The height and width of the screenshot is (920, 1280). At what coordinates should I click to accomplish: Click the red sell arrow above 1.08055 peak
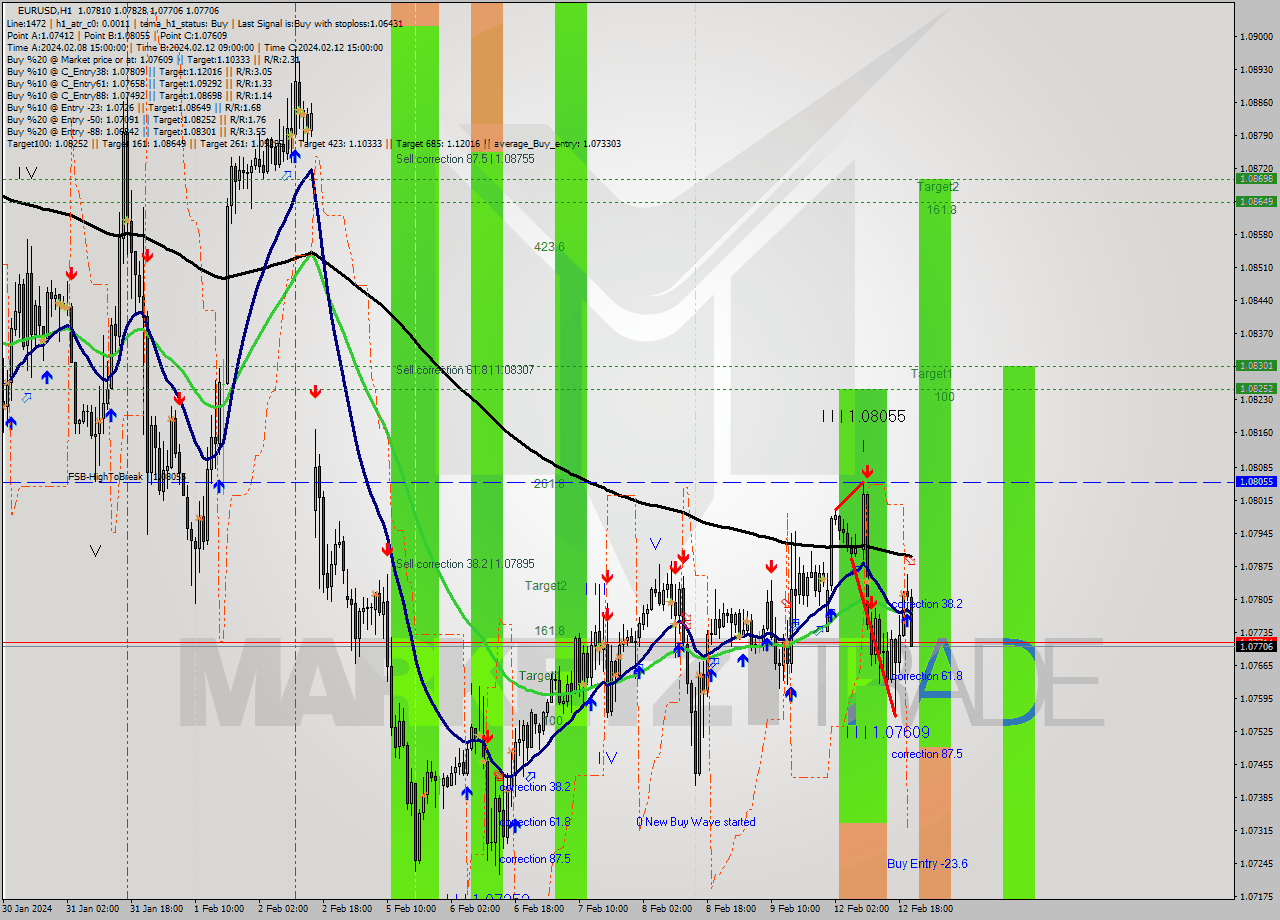pos(867,470)
